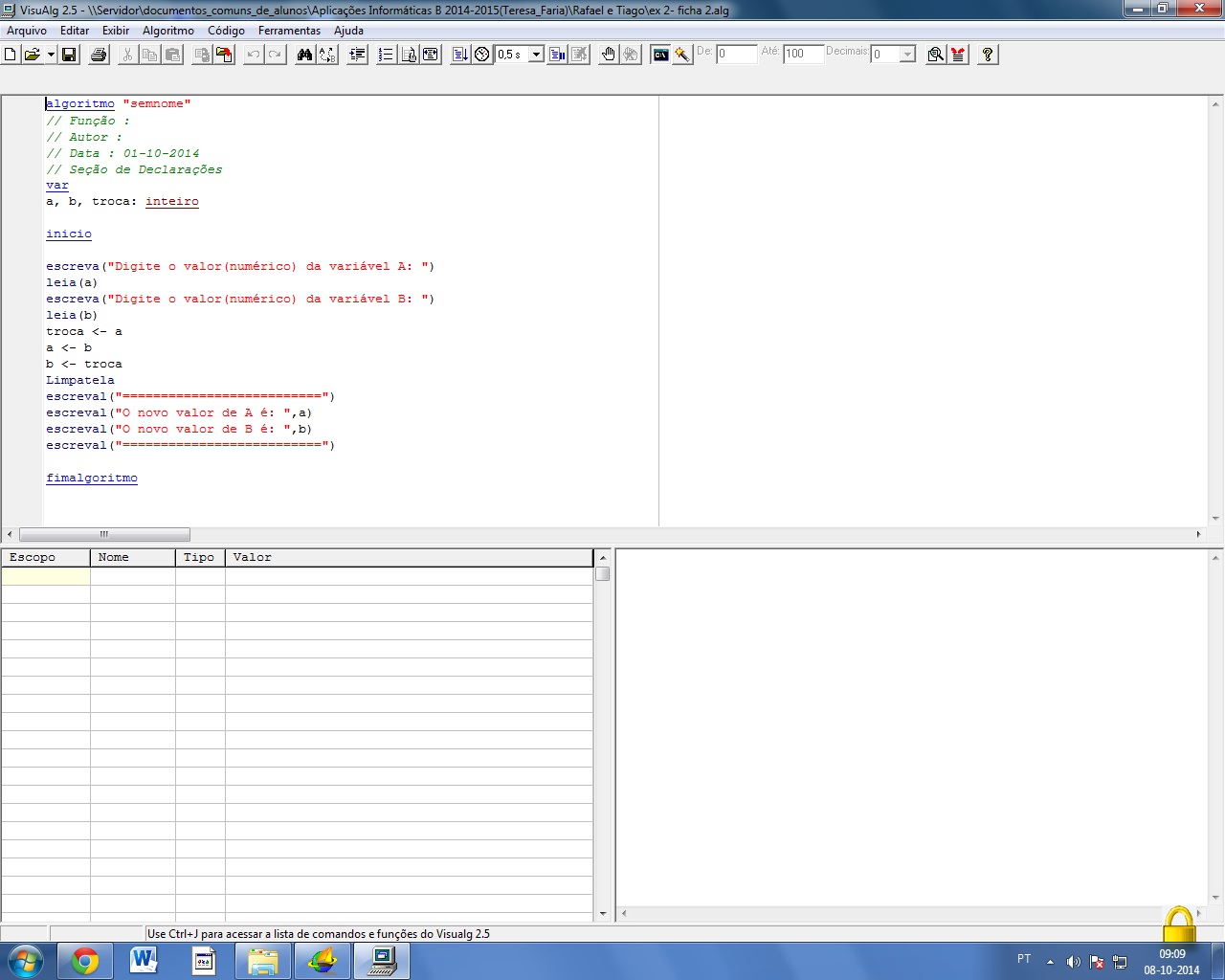Click the run algorithm icon
Image resolution: width=1225 pixels, height=980 pixels.
460,55
